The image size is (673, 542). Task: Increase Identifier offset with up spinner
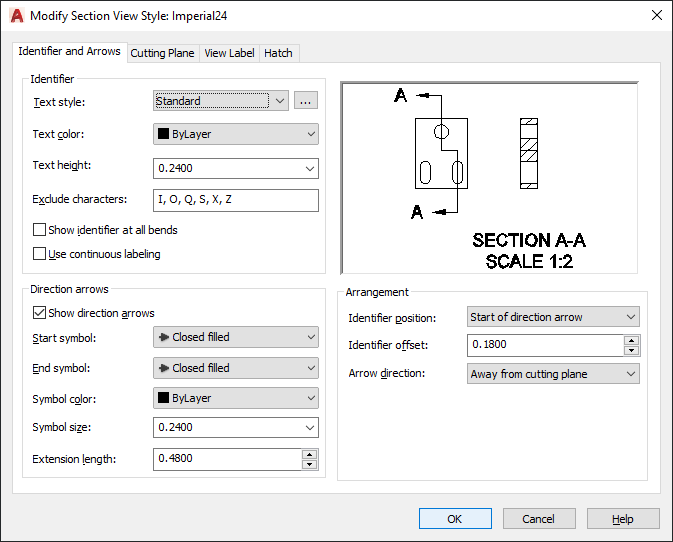(x=631, y=341)
